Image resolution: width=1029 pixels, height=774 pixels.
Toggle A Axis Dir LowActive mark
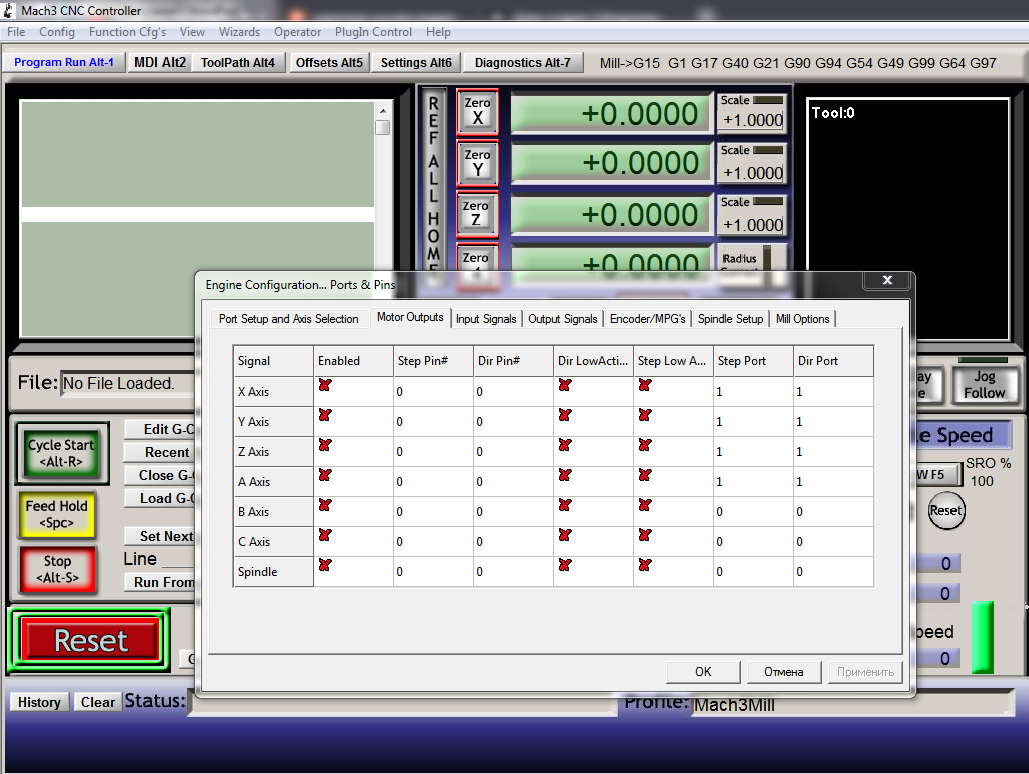565,475
